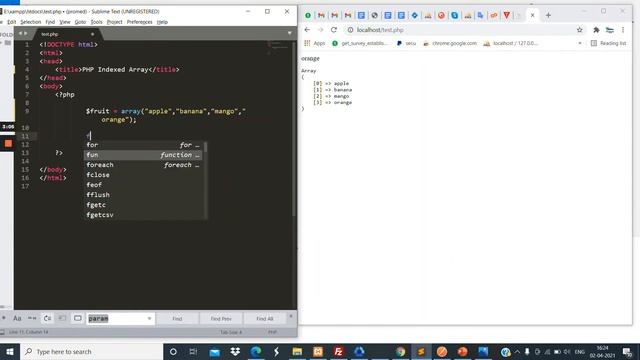This screenshot has width=640, height=360.
Task: Toggle case sensitive Aa option in find bar
Action: click(x=17, y=318)
